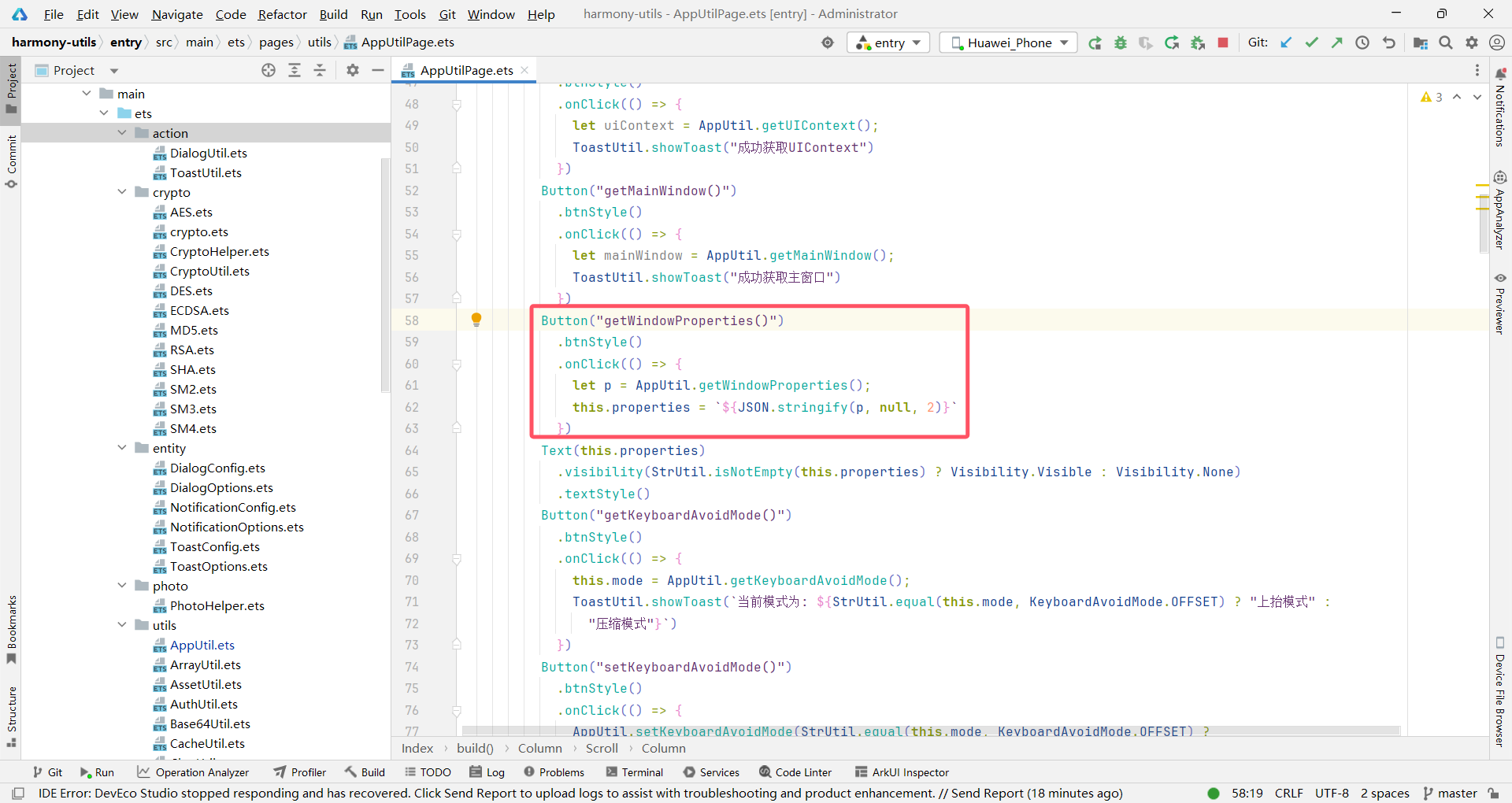This screenshot has height=803, width=1512.
Task: Stop the running application
Action: [x=1223, y=43]
